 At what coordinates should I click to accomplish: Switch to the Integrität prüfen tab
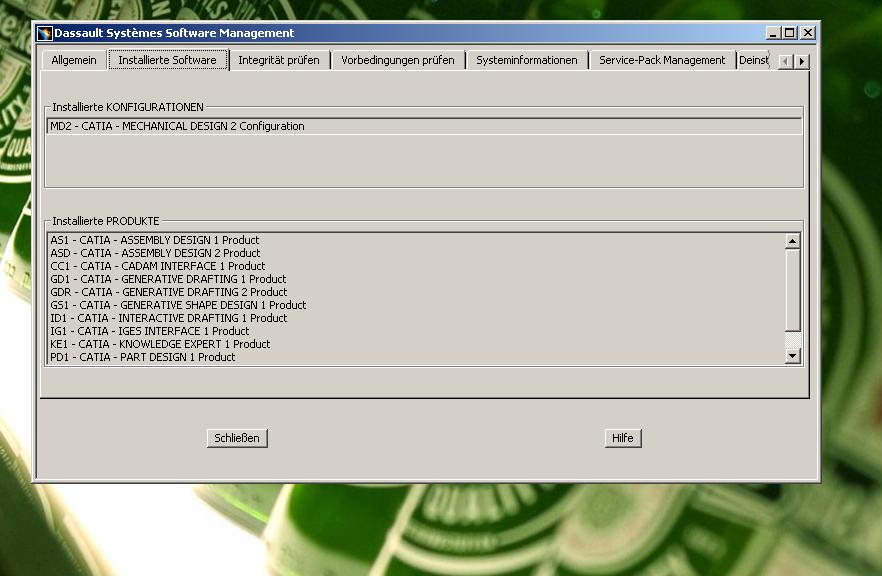click(x=279, y=60)
